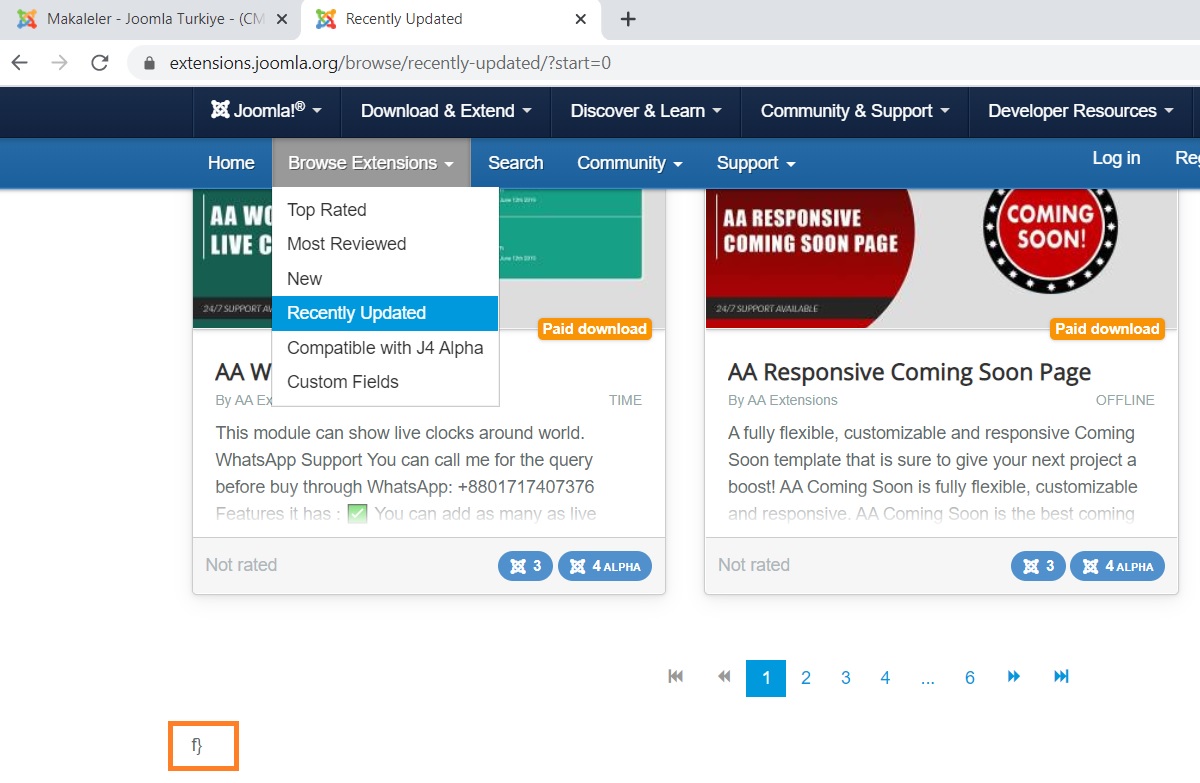
Task: Go to pagination page 4
Action: pos(885,678)
